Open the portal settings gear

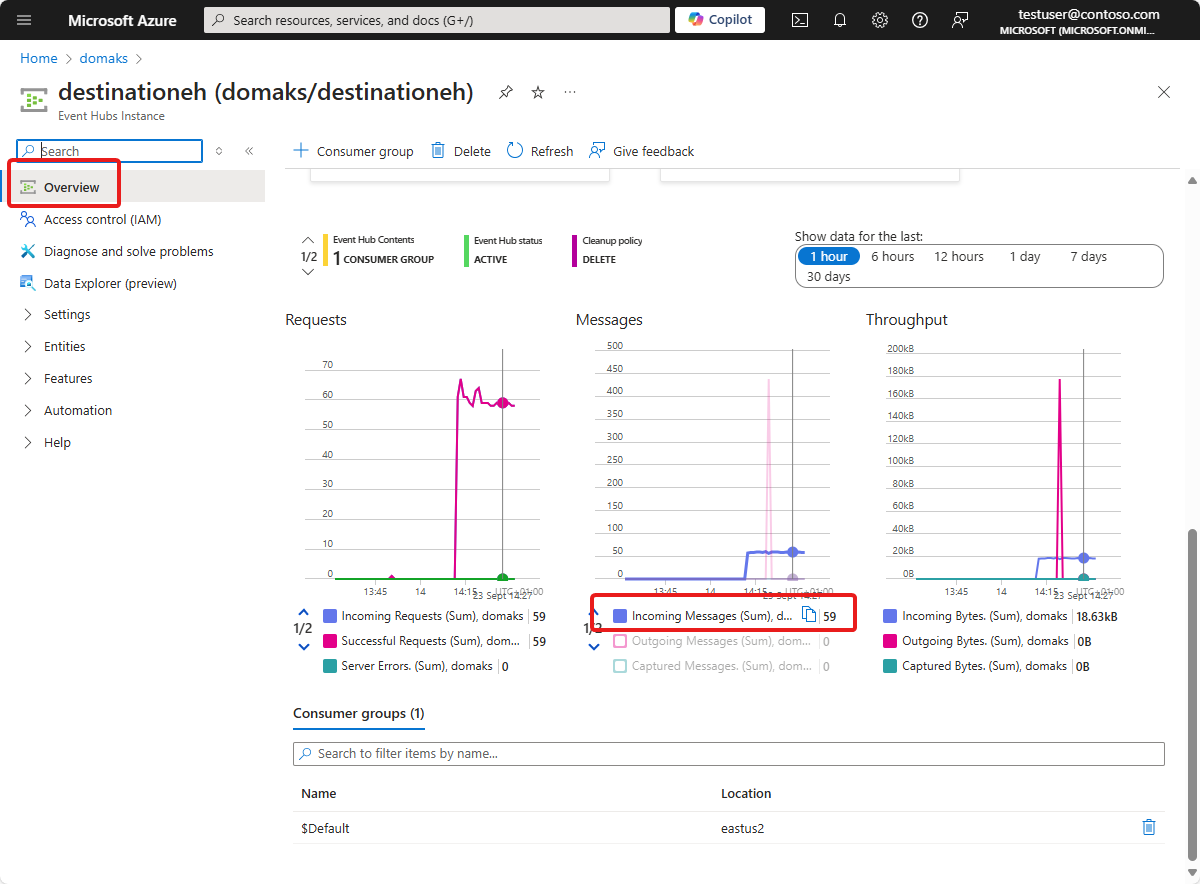[879, 19]
